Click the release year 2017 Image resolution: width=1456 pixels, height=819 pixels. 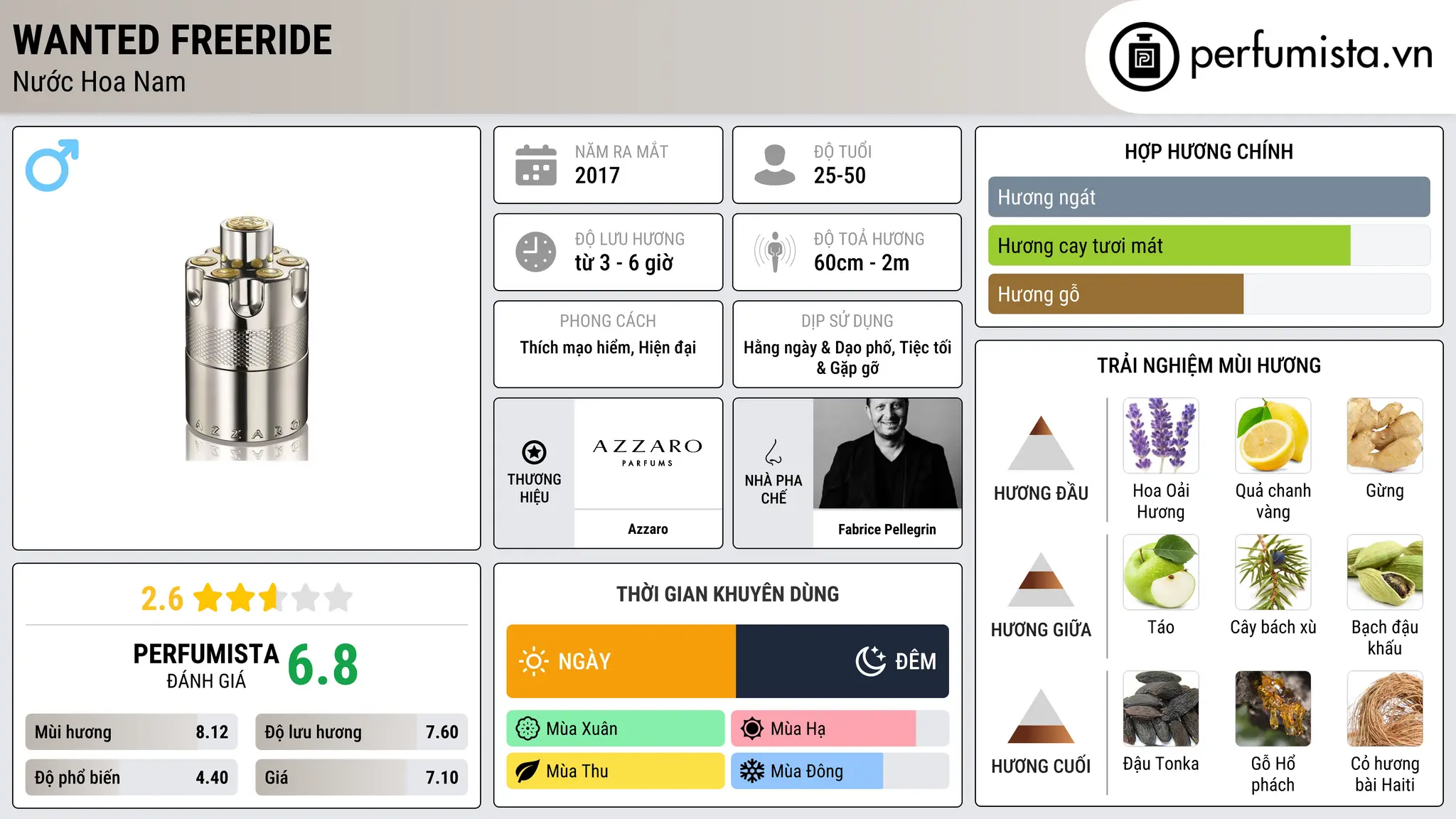(597, 176)
